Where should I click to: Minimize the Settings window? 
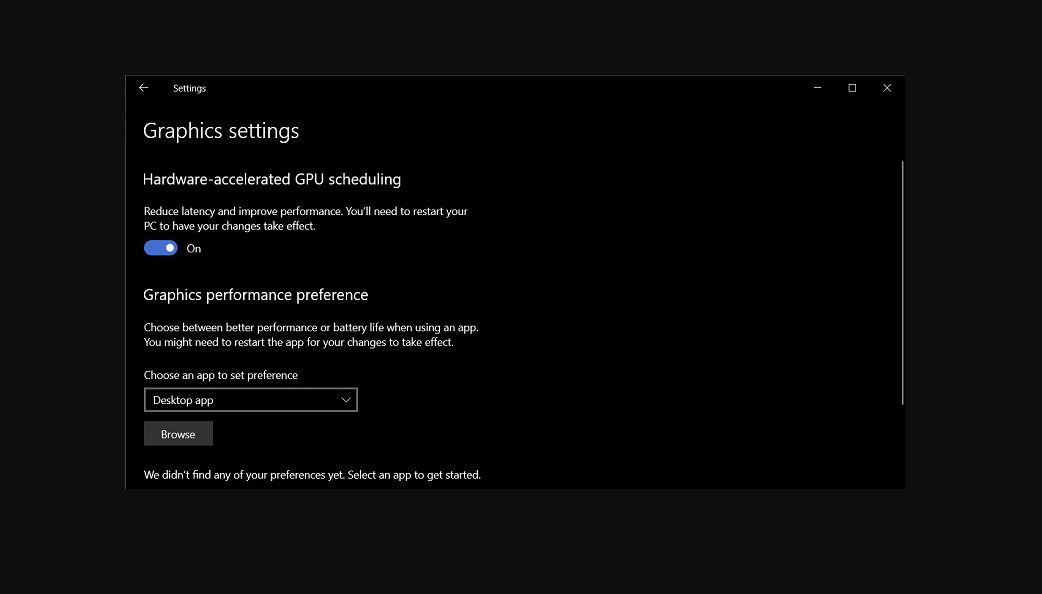pyautogui.click(x=817, y=88)
